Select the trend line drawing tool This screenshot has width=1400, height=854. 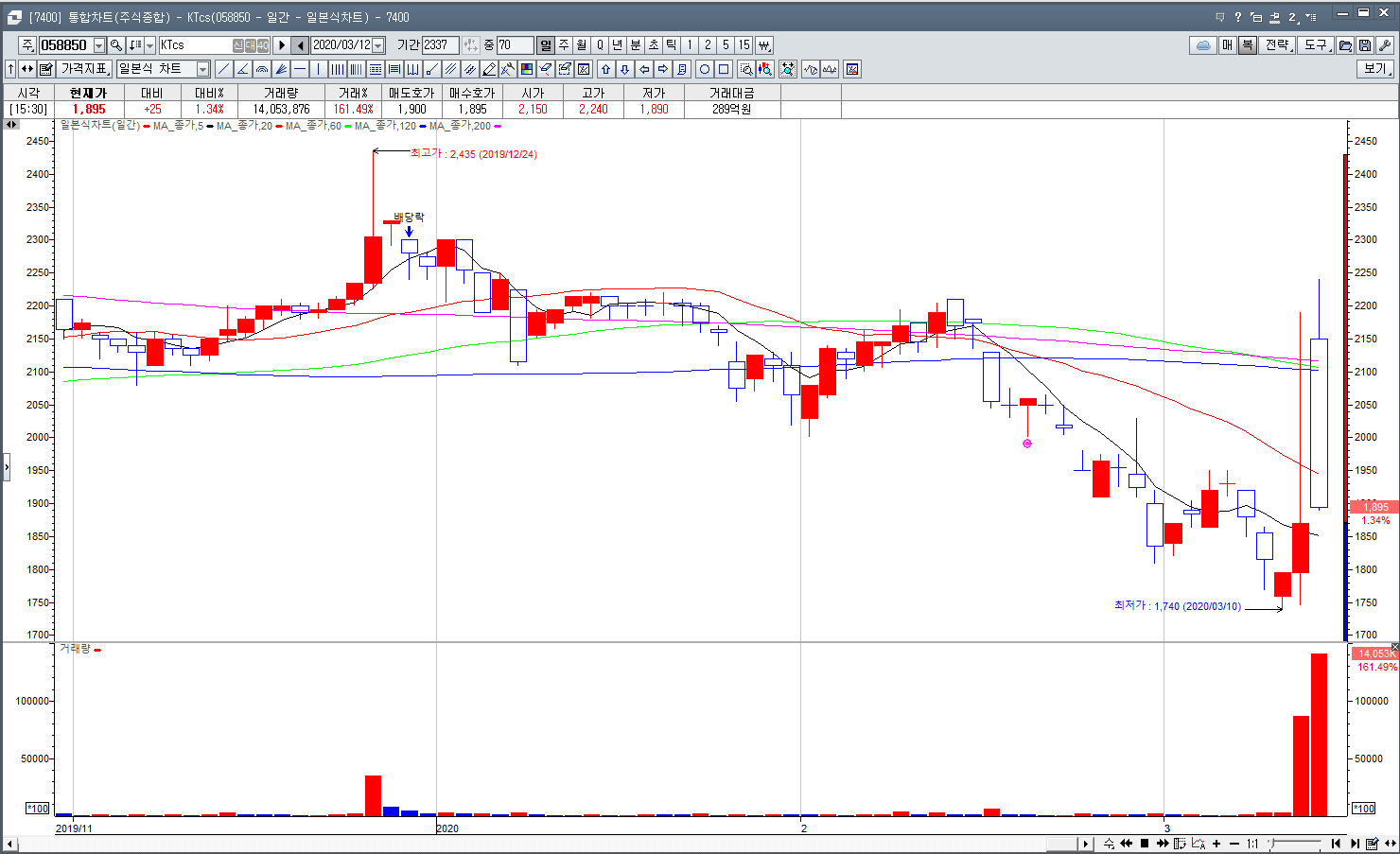pos(224,69)
